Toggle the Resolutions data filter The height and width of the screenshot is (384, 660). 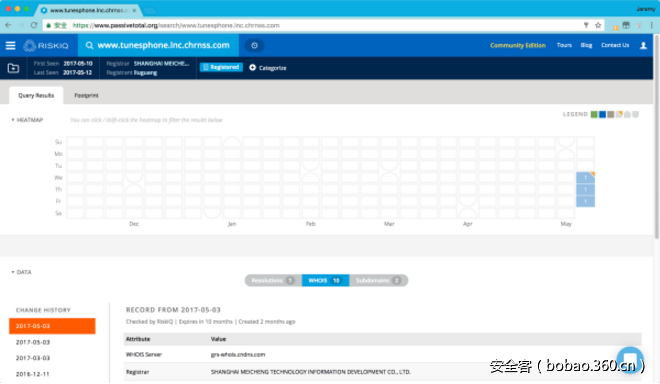(x=273, y=280)
